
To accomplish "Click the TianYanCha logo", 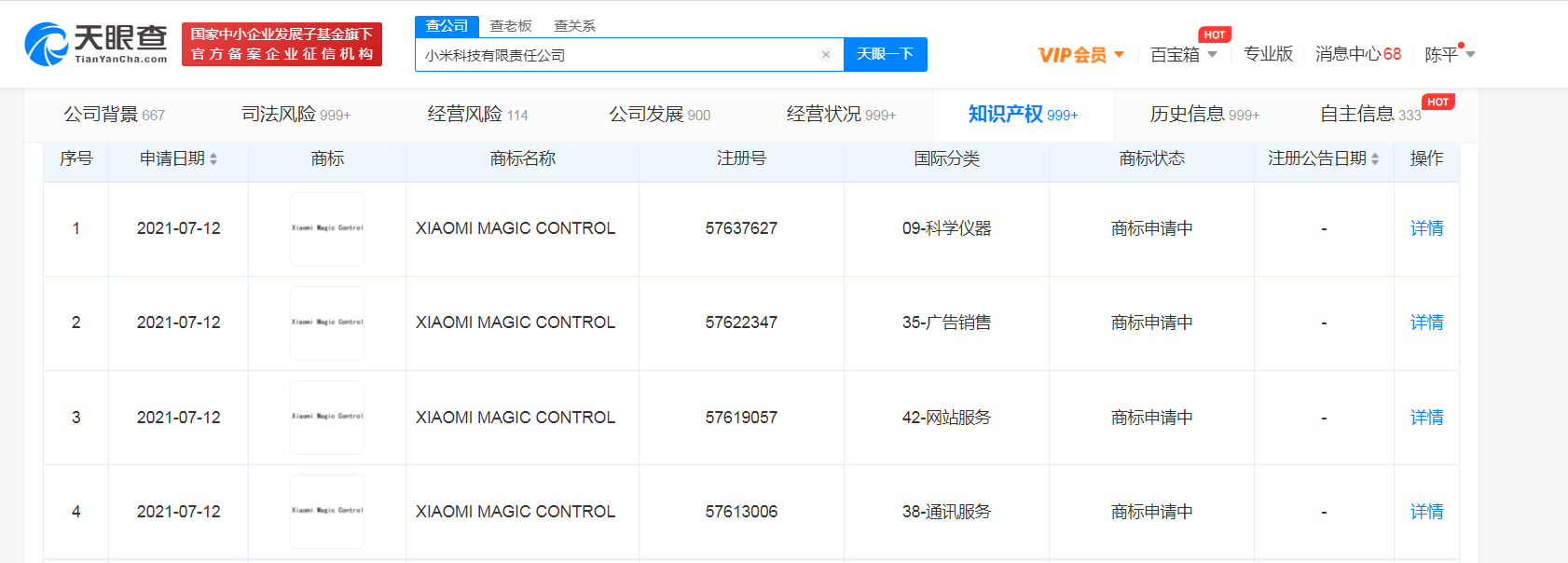I will [96, 44].
